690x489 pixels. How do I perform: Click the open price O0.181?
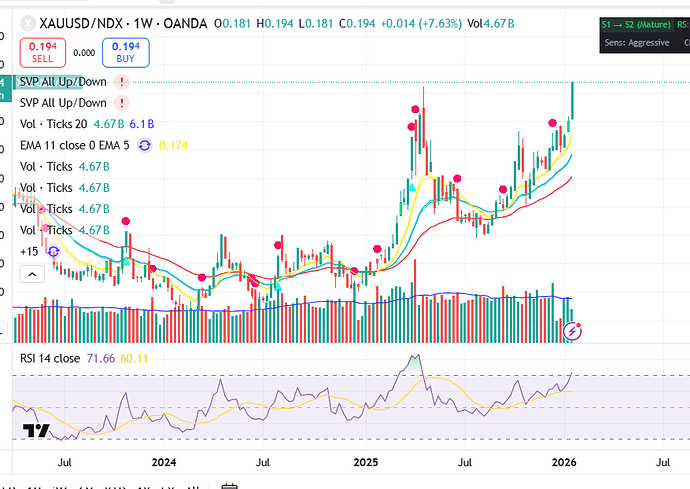[x=232, y=23]
